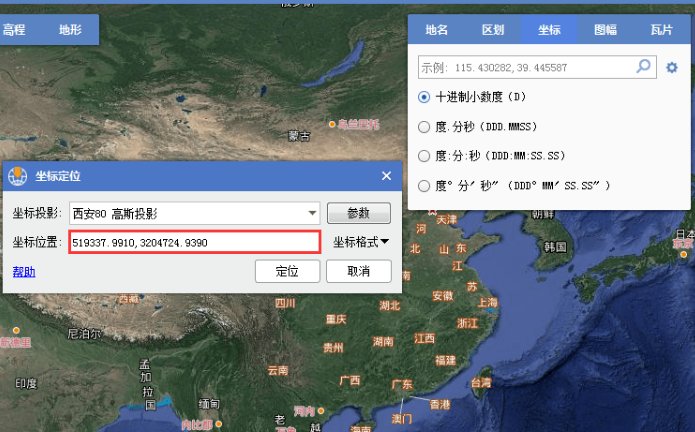This screenshot has height=432, width=695.
Task: Click the 上海 label on the map
Action: pyautogui.click(x=488, y=303)
